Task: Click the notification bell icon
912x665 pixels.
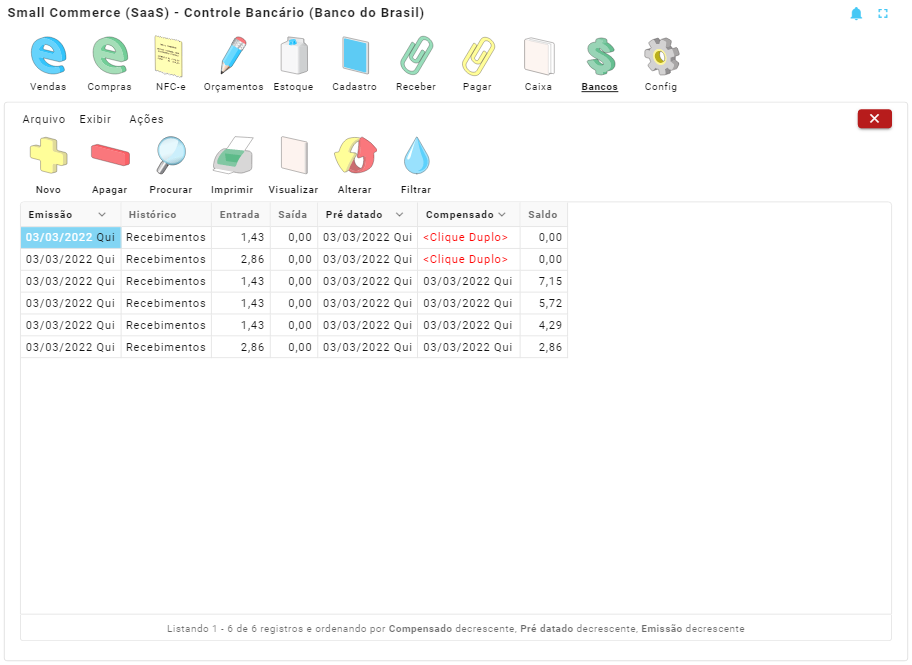Action: pos(856,14)
